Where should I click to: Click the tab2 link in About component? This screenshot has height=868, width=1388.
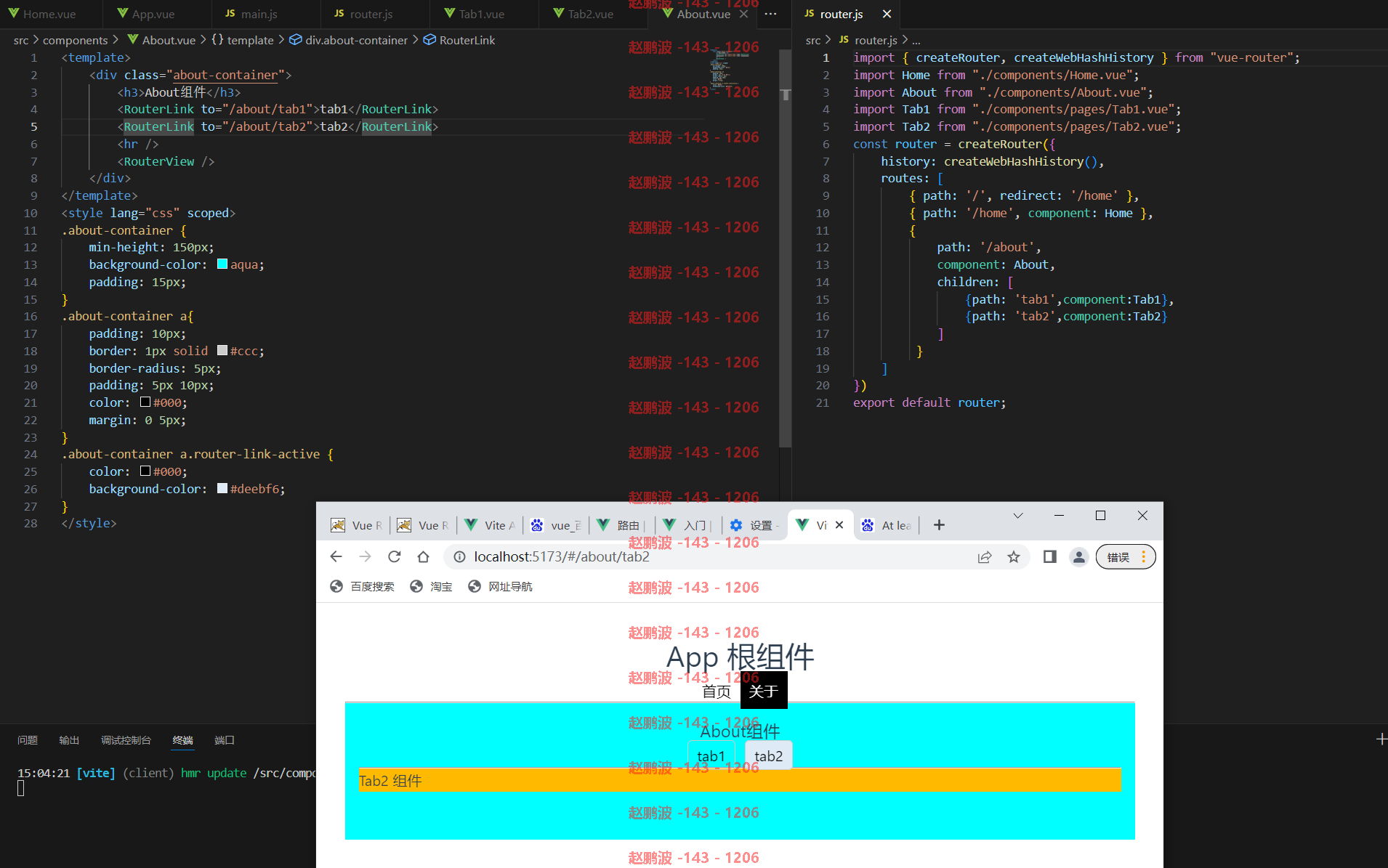[769, 756]
